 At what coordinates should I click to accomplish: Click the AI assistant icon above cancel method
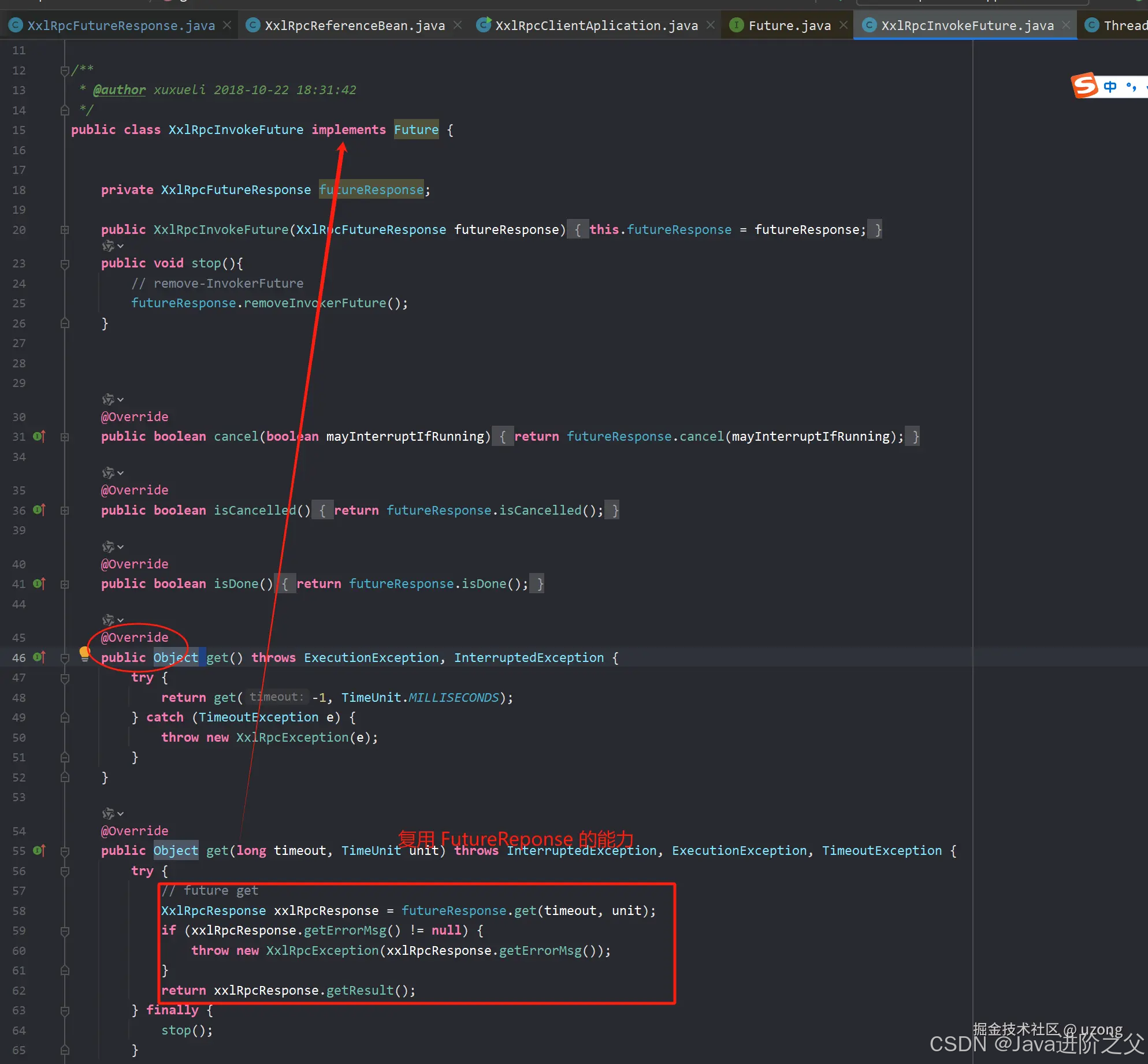click(108, 400)
